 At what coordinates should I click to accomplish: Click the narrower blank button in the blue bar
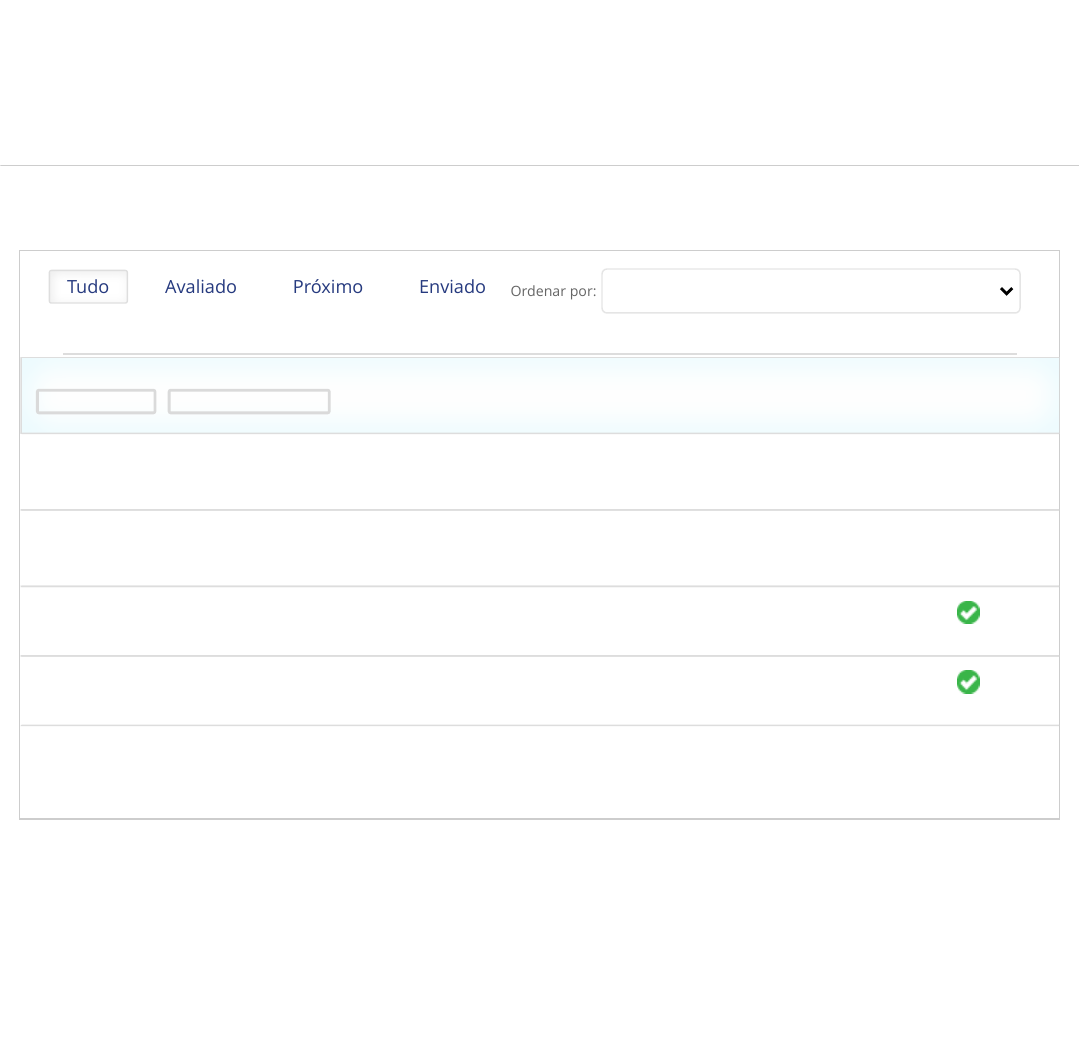(x=96, y=402)
